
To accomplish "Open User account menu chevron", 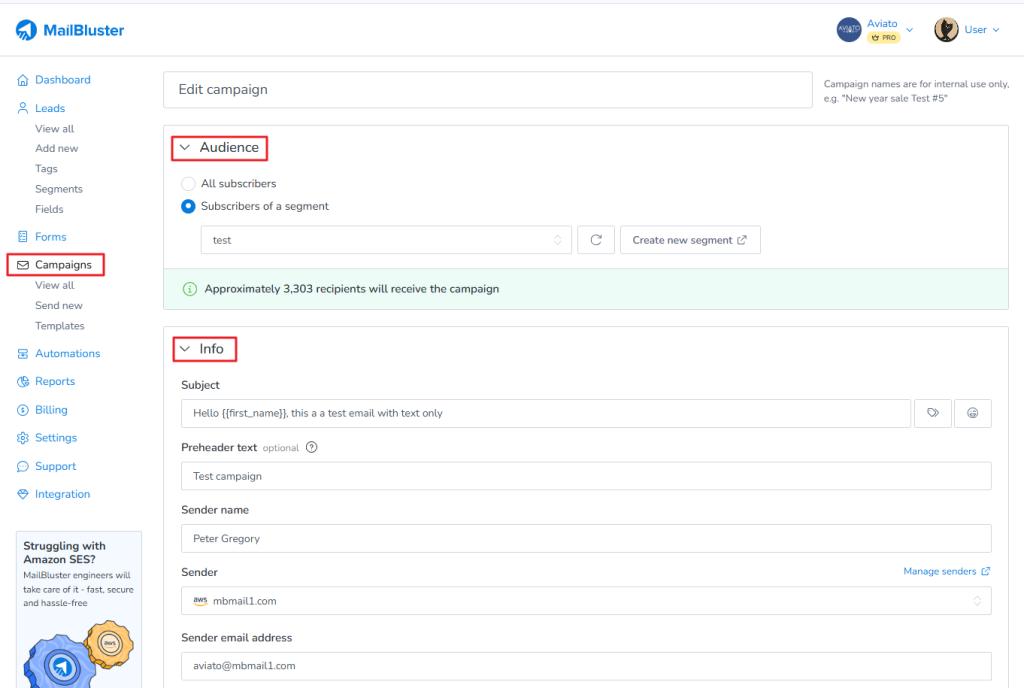I will (996, 30).
